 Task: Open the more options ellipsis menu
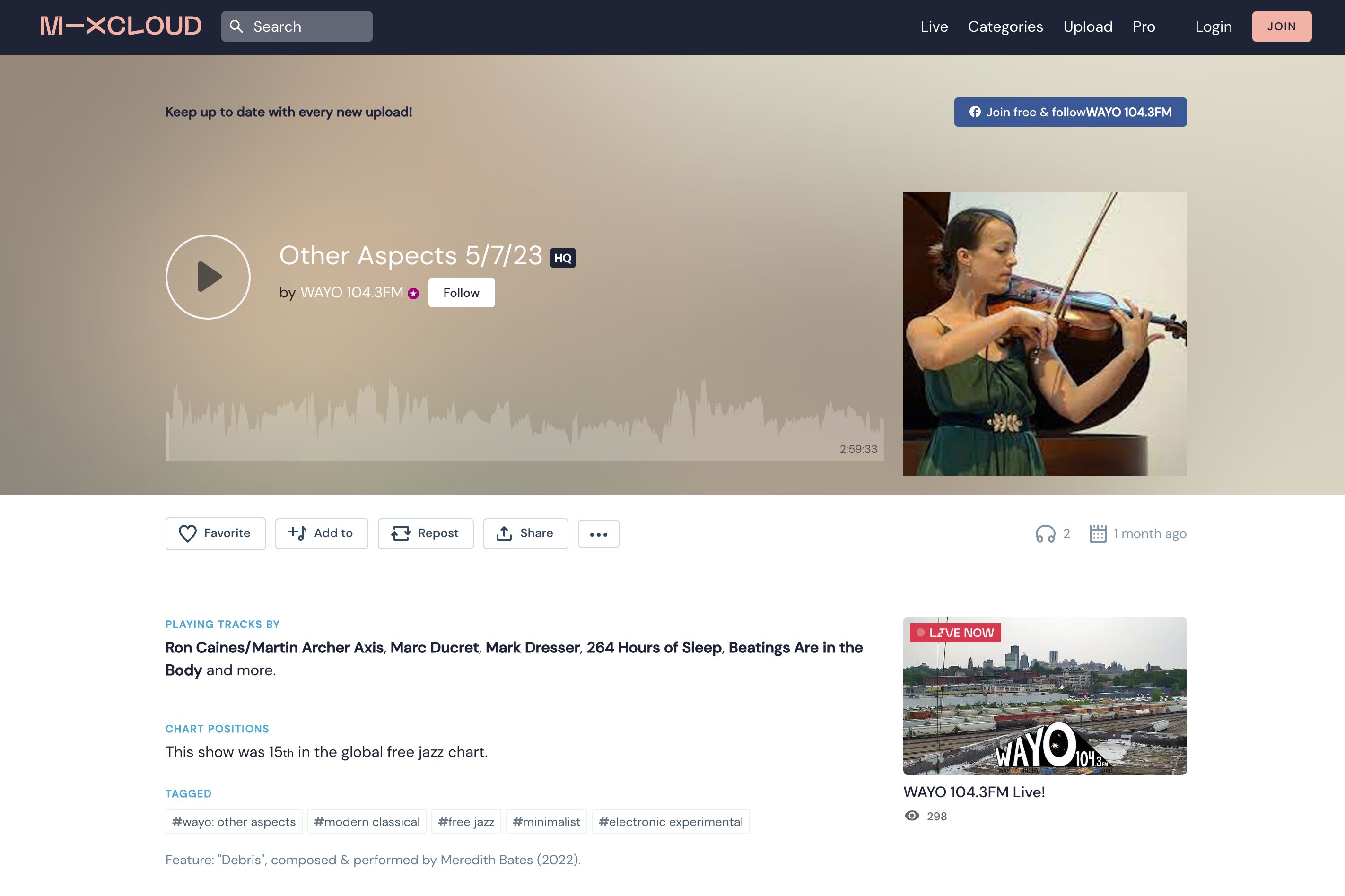[598, 534]
